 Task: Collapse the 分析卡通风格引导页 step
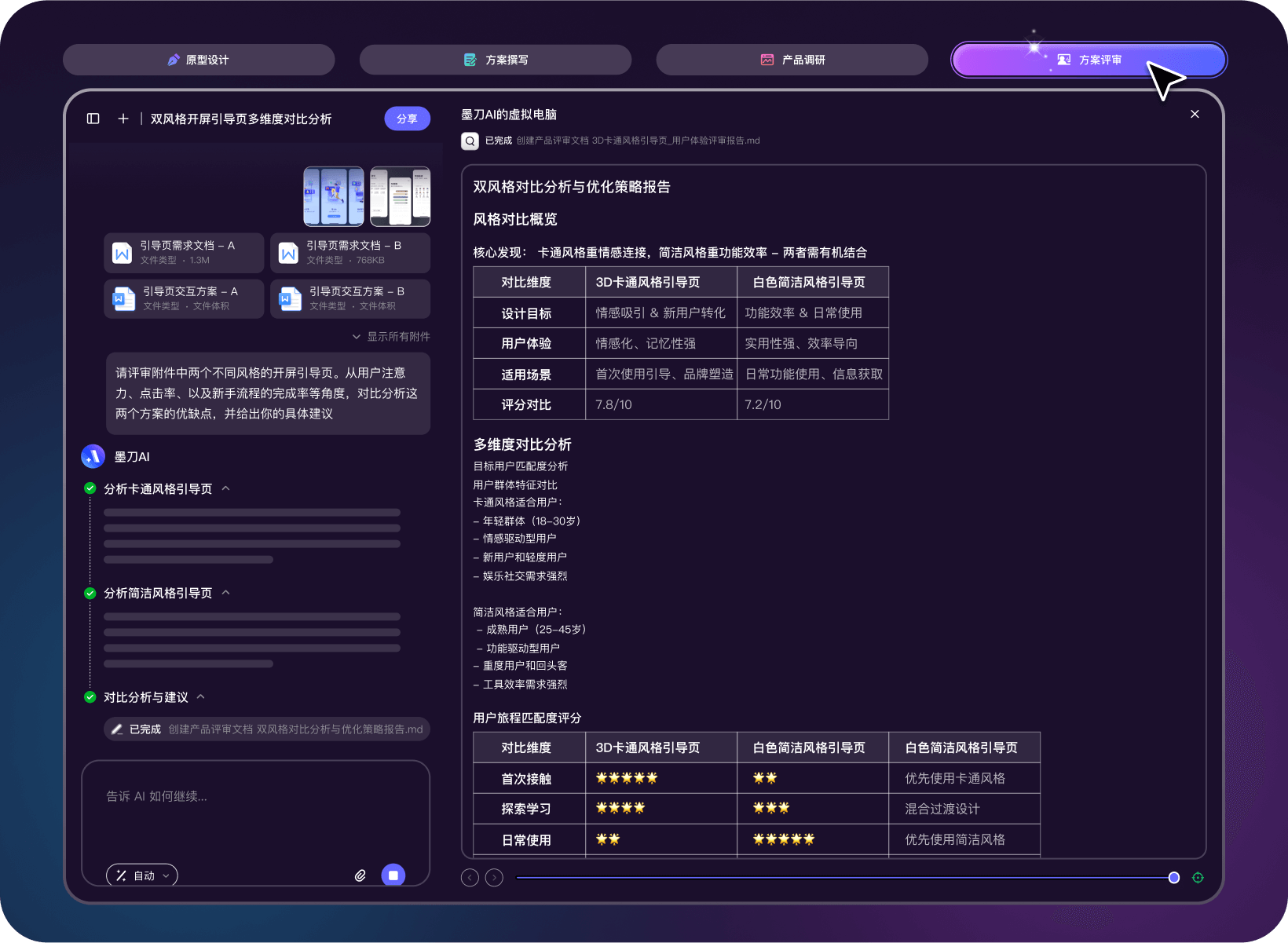[226, 488]
